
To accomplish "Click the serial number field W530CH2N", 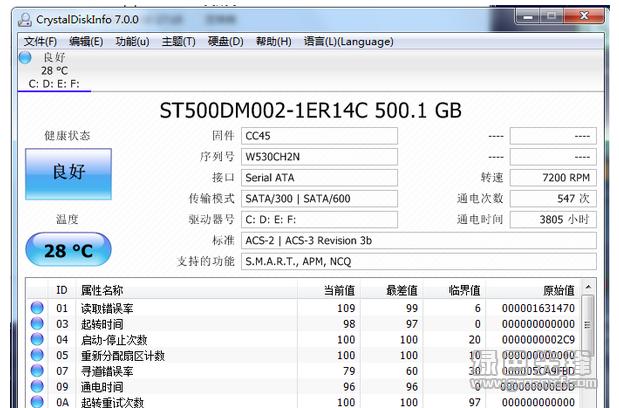I will pyautogui.click(x=319, y=157).
